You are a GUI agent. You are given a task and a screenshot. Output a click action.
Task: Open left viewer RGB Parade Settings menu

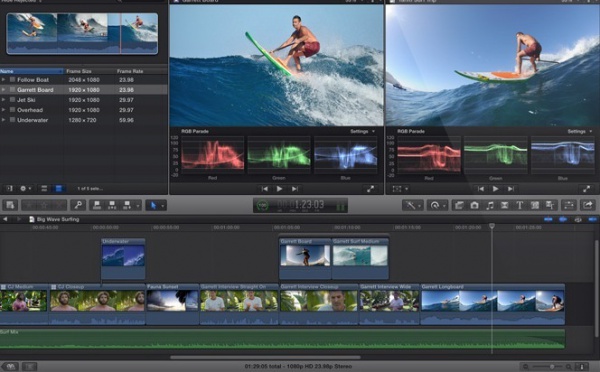(362, 131)
